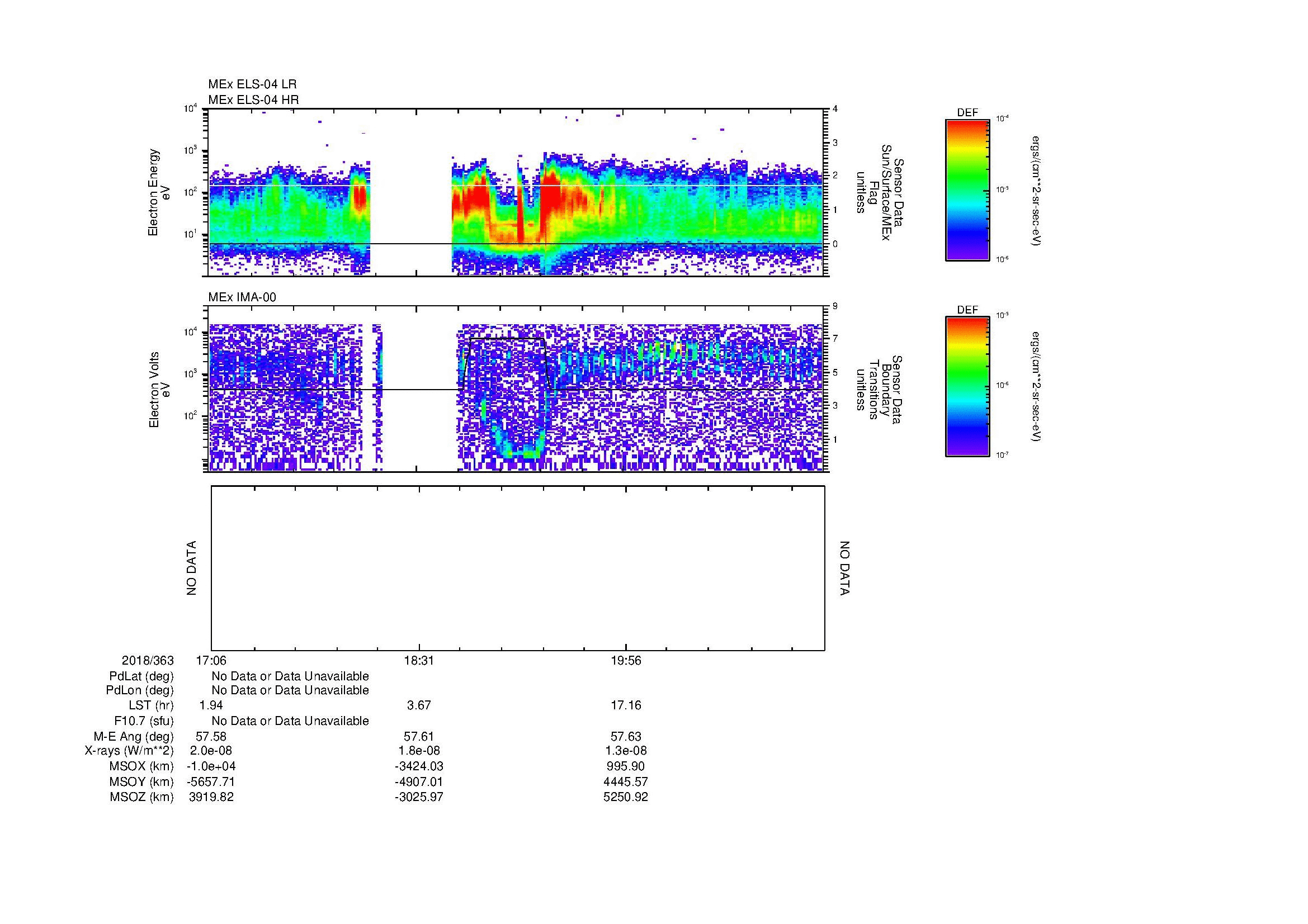
Task: Click the LST (hr) row label
Action: coord(151,705)
